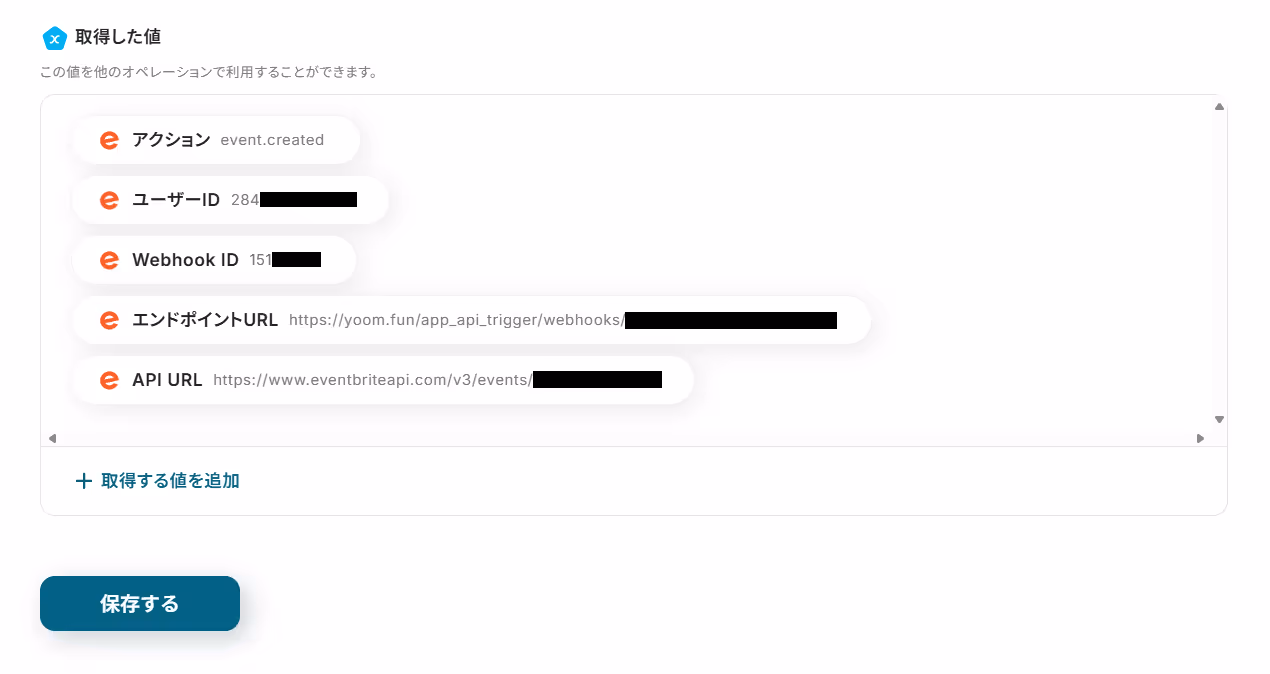Image resolution: width=1270 pixels, height=674 pixels.
Task: Click the scroll up arrow of value list
Action: (1219, 106)
